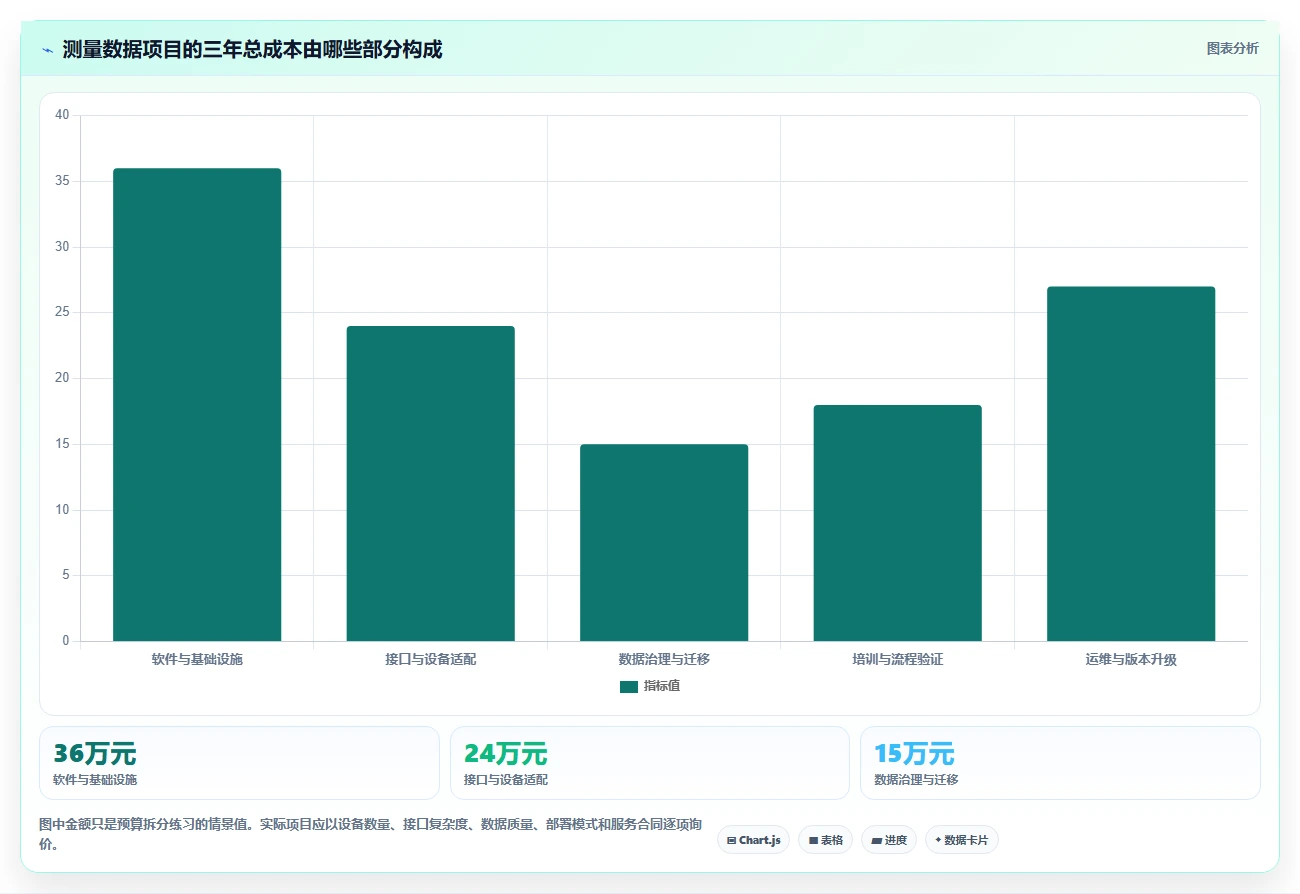Click the Chart.js tag chip
Screen dimensions: 1300x894
(753, 840)
